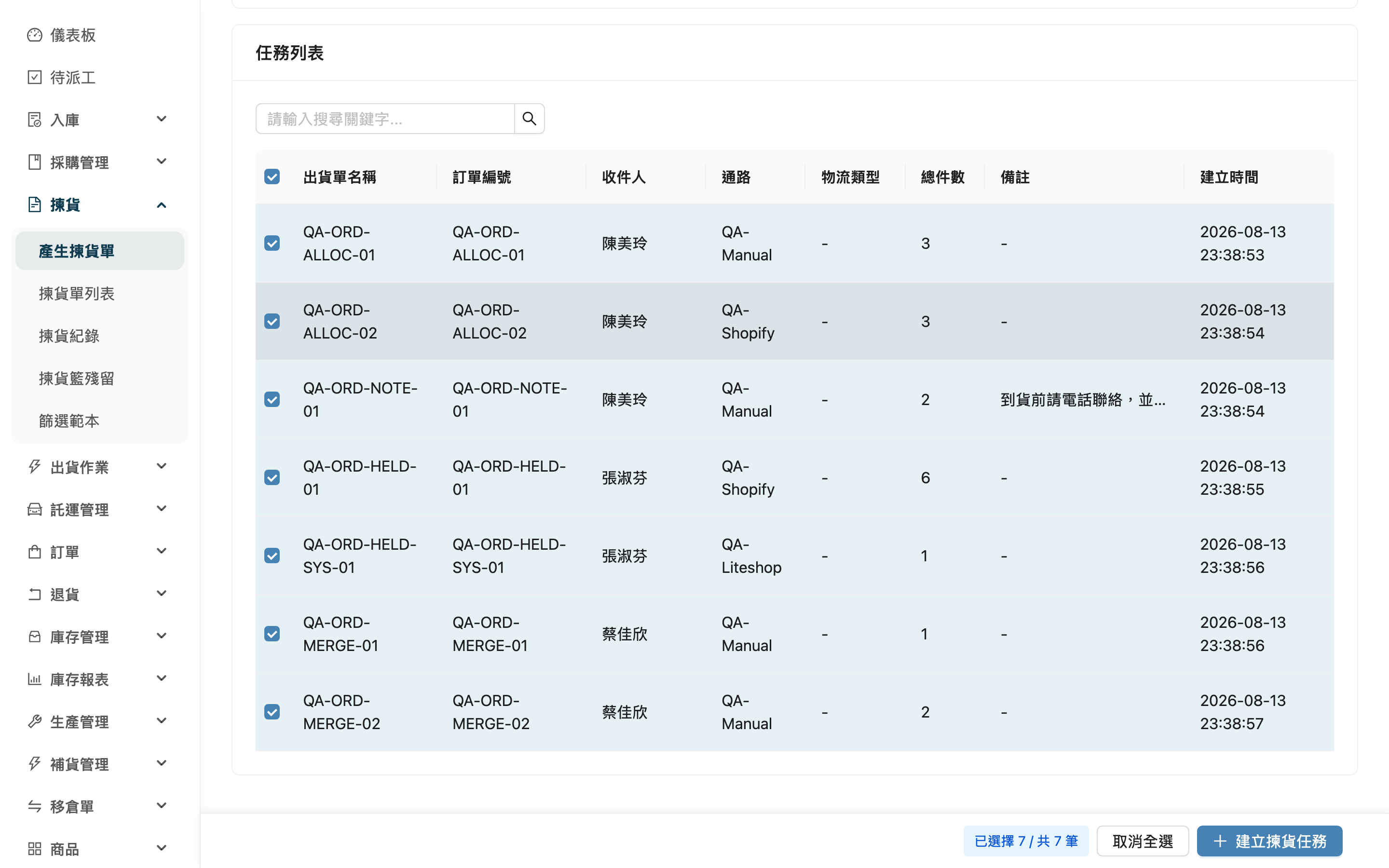Open the 產生揀貨單 submenu item

pos(100,251)
